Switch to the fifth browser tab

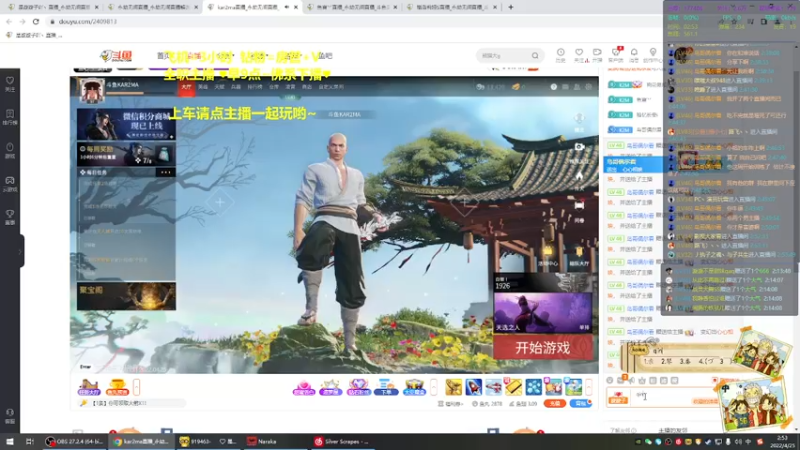click(452, 7)
